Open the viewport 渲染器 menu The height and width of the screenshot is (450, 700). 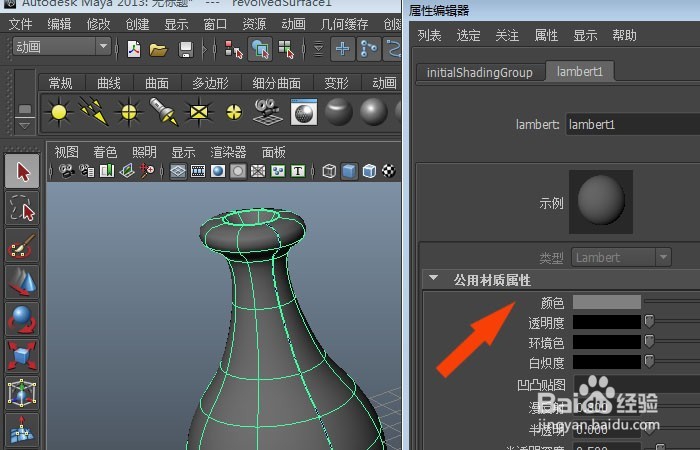pyautogui.click(x=228, y=152)
